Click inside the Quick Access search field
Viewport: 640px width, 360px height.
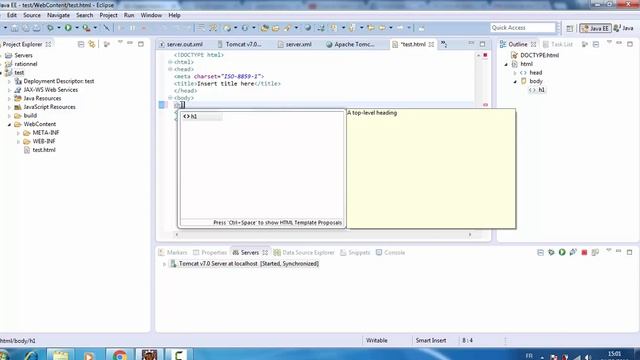tap(522, 28)
